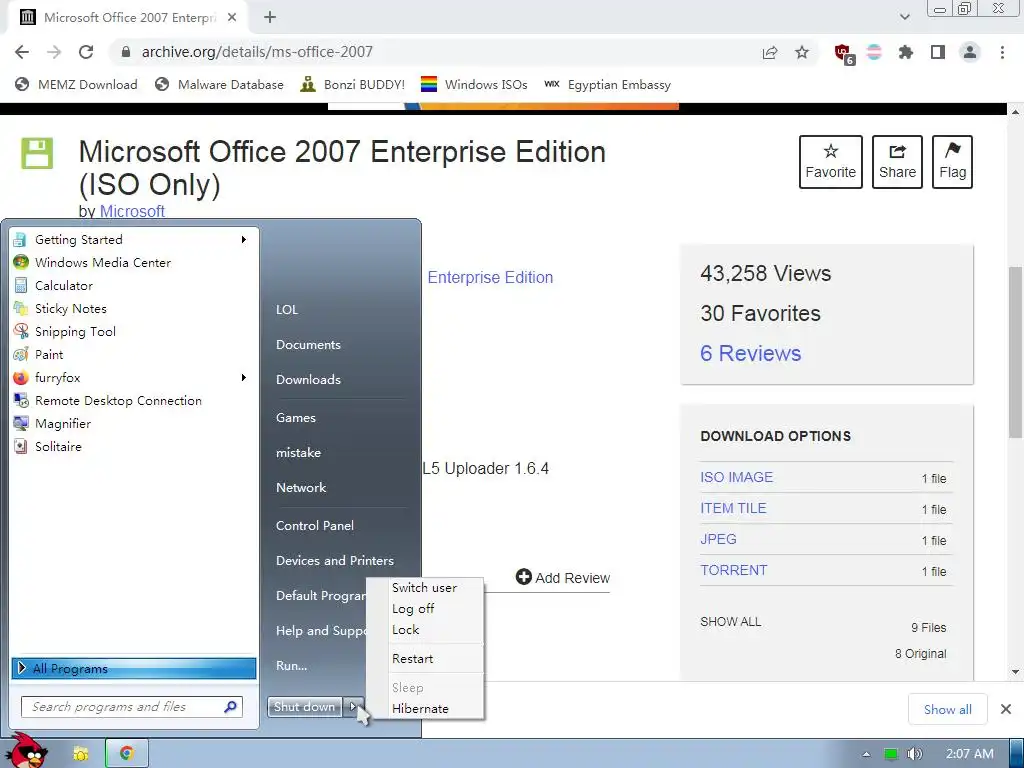Open Remote Desktop Connection
1024x768 pixels.
coord(131,401)
